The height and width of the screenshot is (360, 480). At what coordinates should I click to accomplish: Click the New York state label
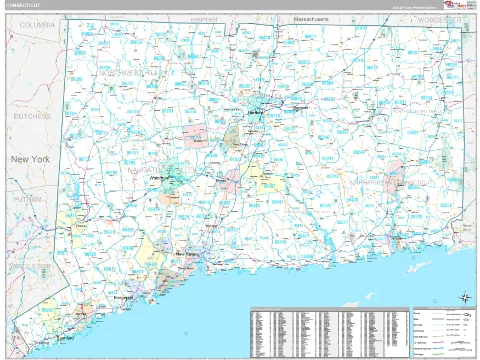(x=30, y=159)
